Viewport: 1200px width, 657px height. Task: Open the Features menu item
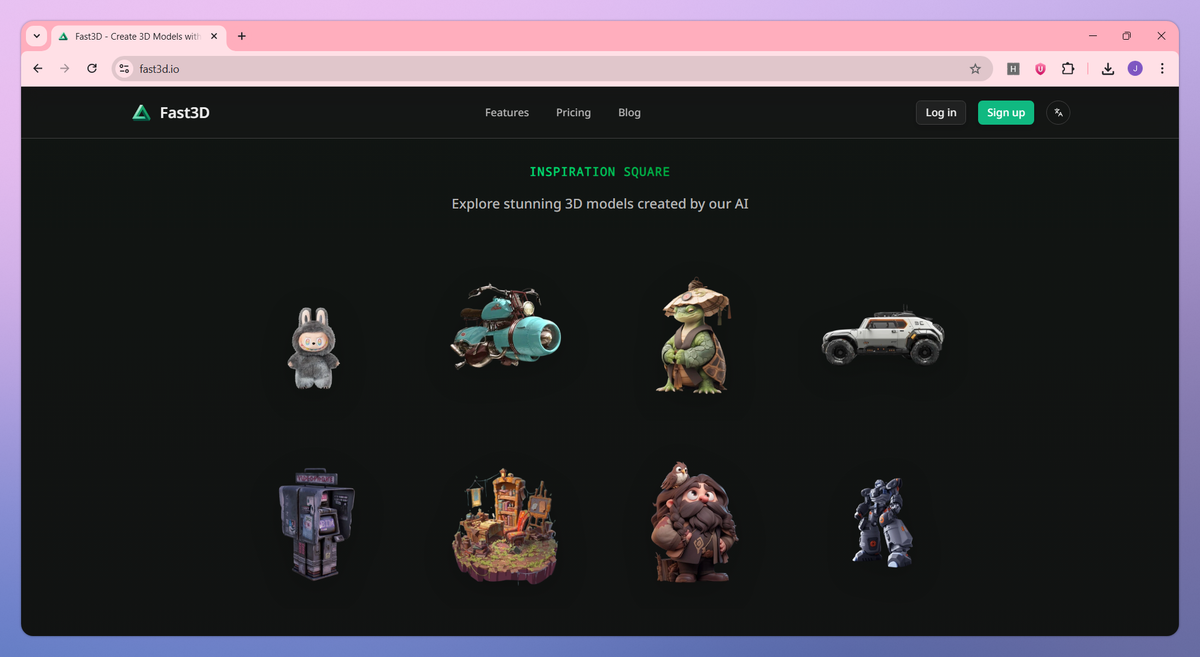[507, 113]
